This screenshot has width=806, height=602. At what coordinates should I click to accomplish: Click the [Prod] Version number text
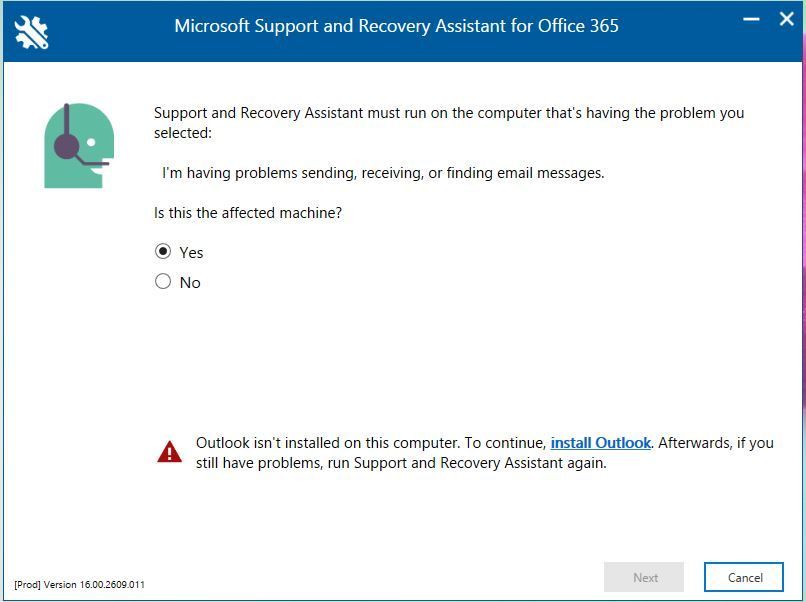79,584
